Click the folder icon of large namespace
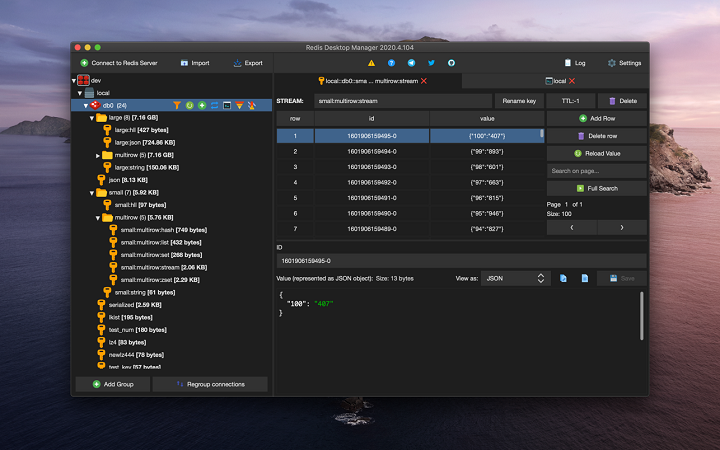Screen dimensions: 720x450 (x=101, y=118)
